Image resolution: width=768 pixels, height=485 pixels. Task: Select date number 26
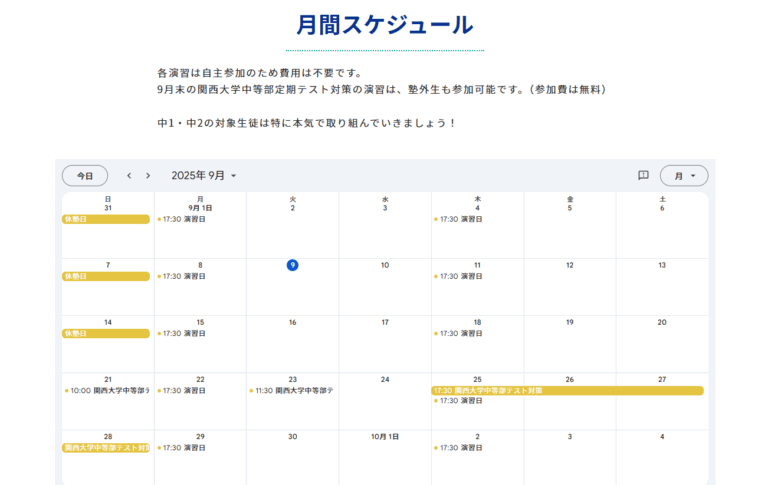pos(570,380)
